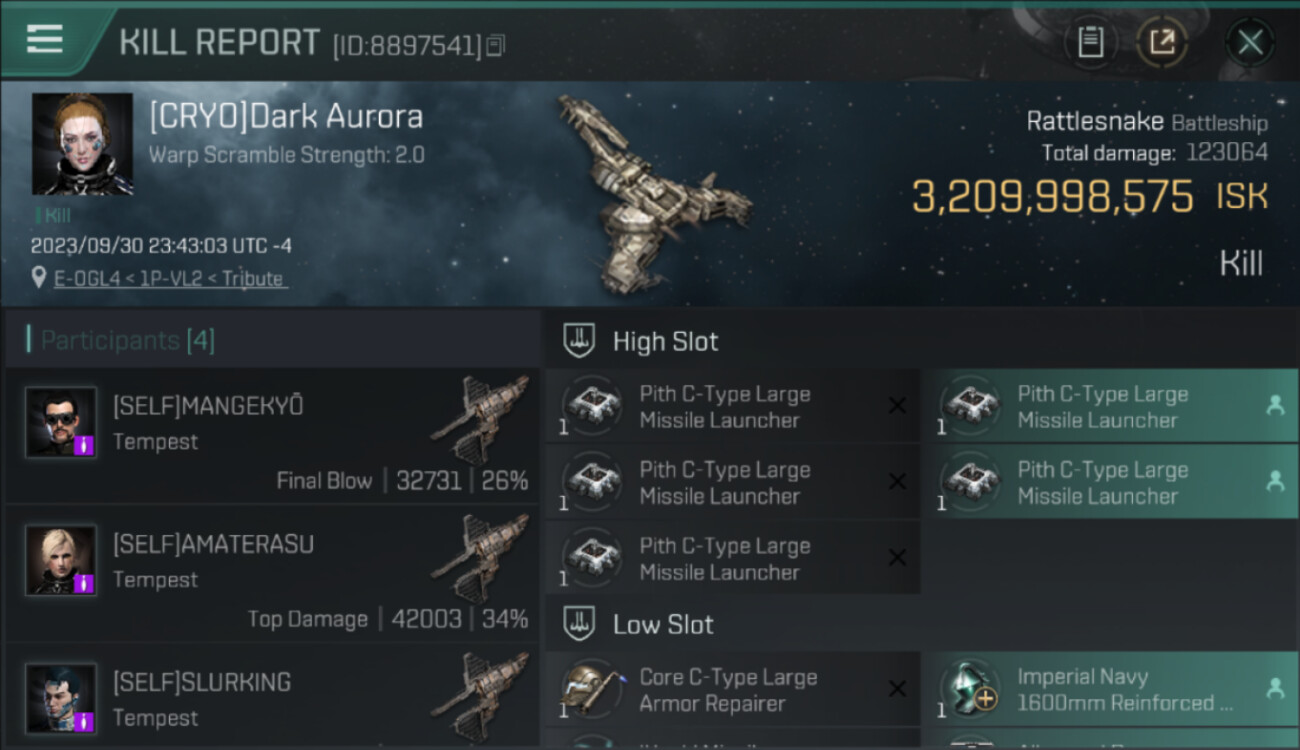Open the Dark Aurora pilot portrait
The width and height of the screenshot is (1300, 750).
point(82,143)
